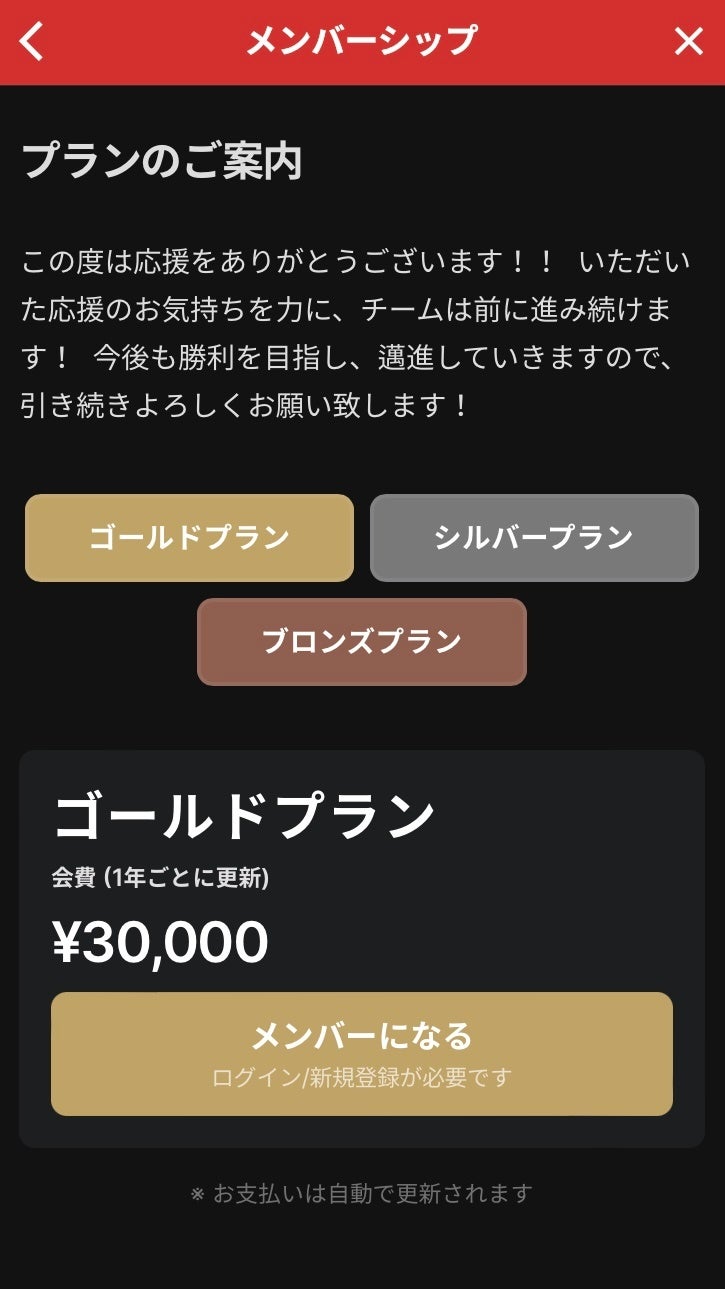The width and height of the screenshot is (725, 1289).
Task: Open the ブロンズプラン tab
Action: click(x=362, y=642)
